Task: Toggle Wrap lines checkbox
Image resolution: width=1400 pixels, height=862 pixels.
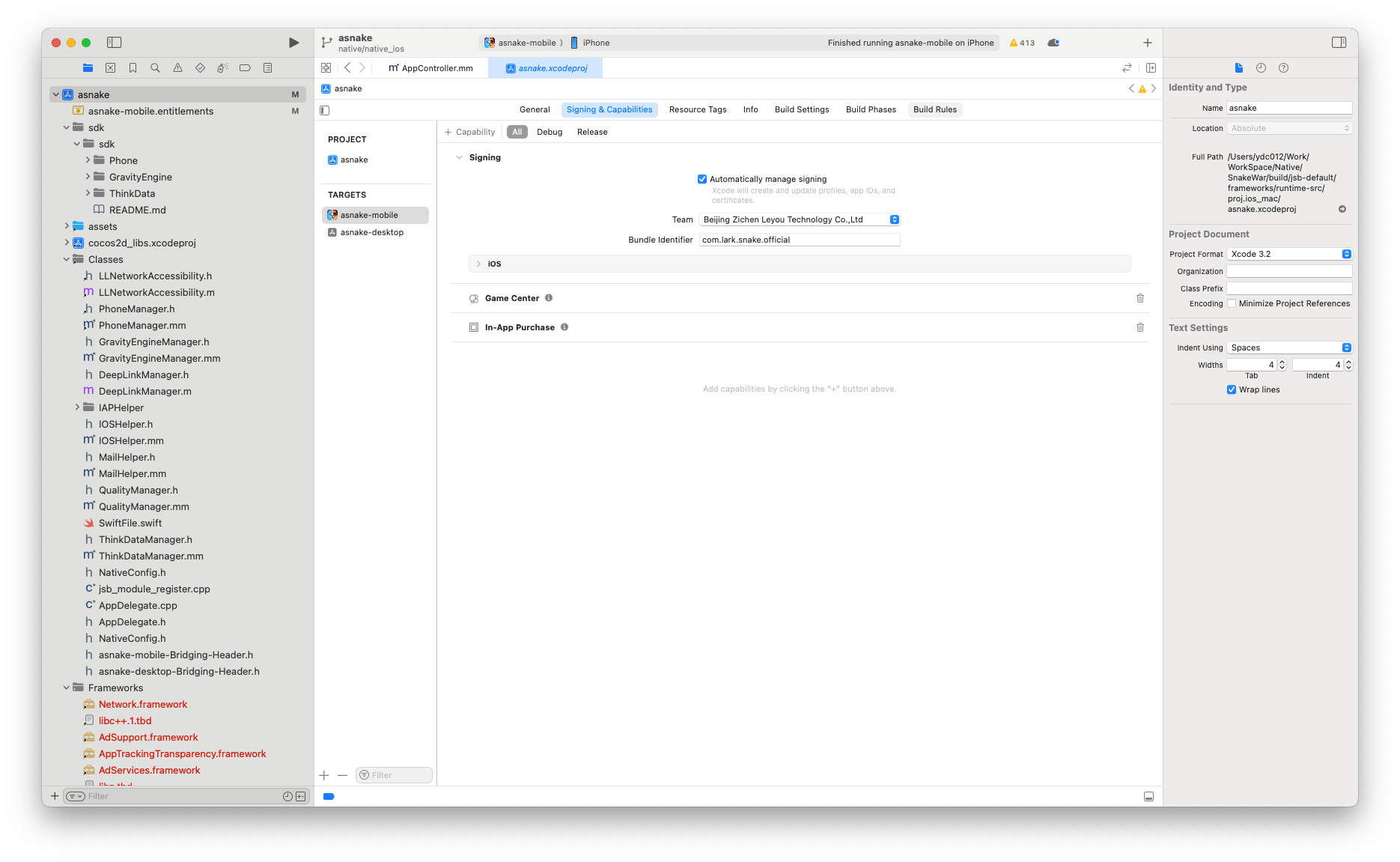Action: [1232, 389]
